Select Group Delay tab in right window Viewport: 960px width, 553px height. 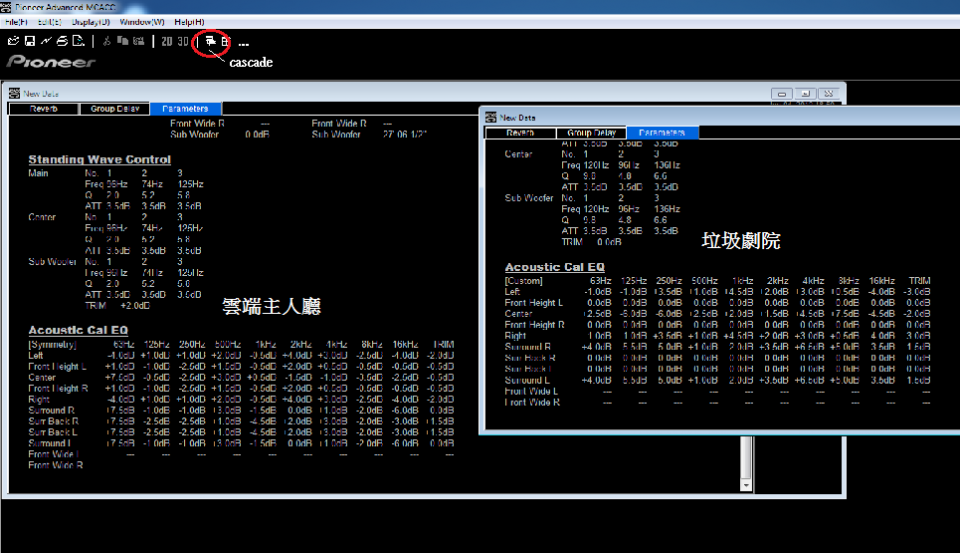591,132
